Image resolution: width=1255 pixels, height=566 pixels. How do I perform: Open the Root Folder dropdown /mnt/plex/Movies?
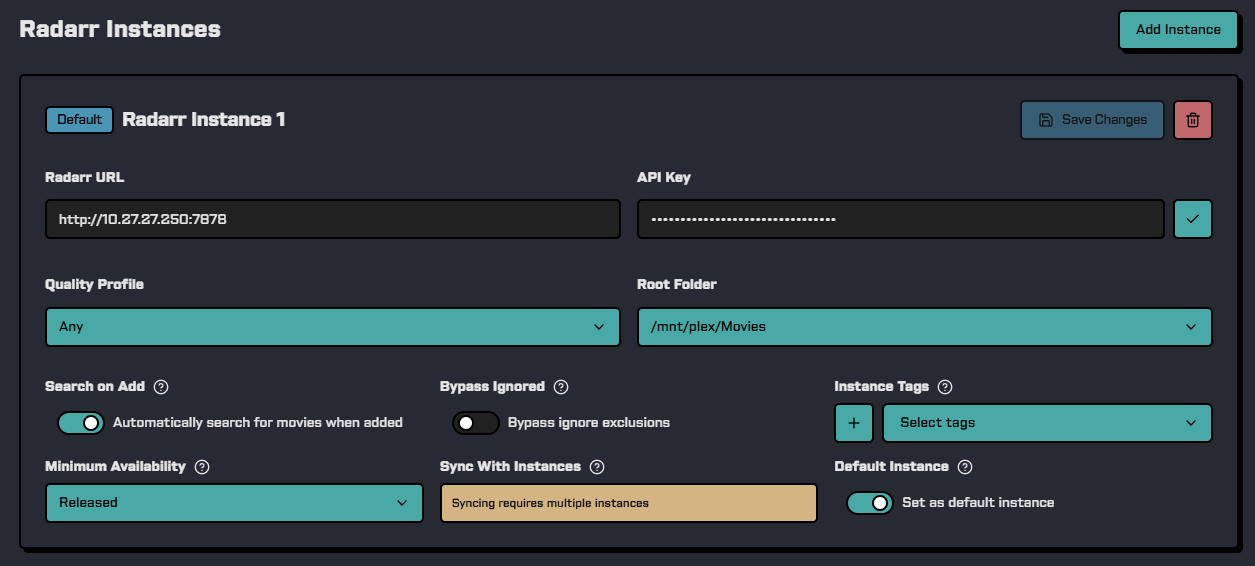click(x=925, y=327)
